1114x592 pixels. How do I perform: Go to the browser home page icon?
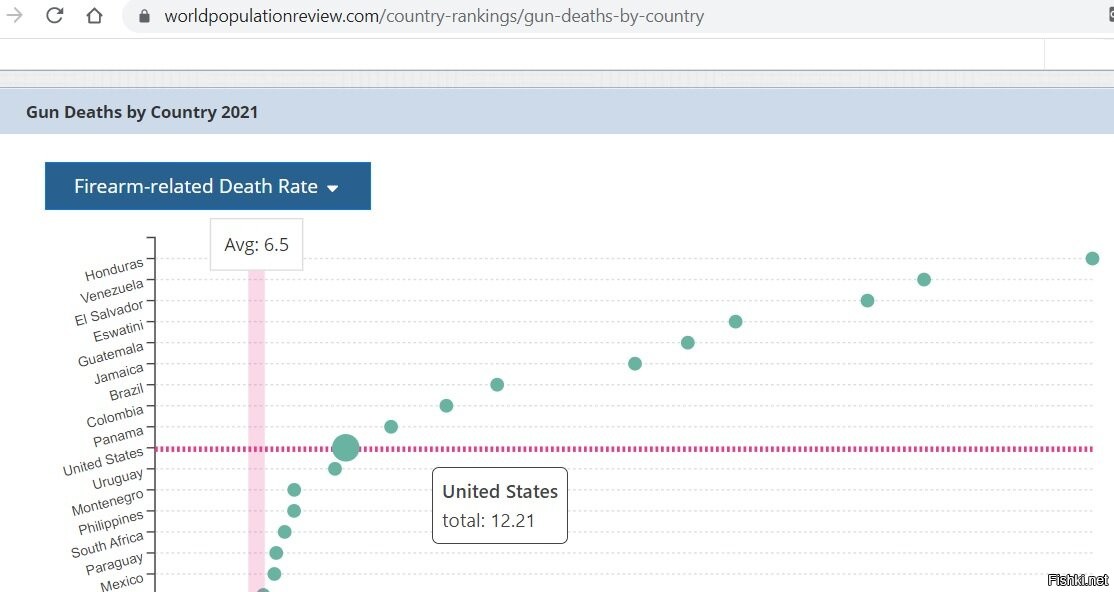94,16
